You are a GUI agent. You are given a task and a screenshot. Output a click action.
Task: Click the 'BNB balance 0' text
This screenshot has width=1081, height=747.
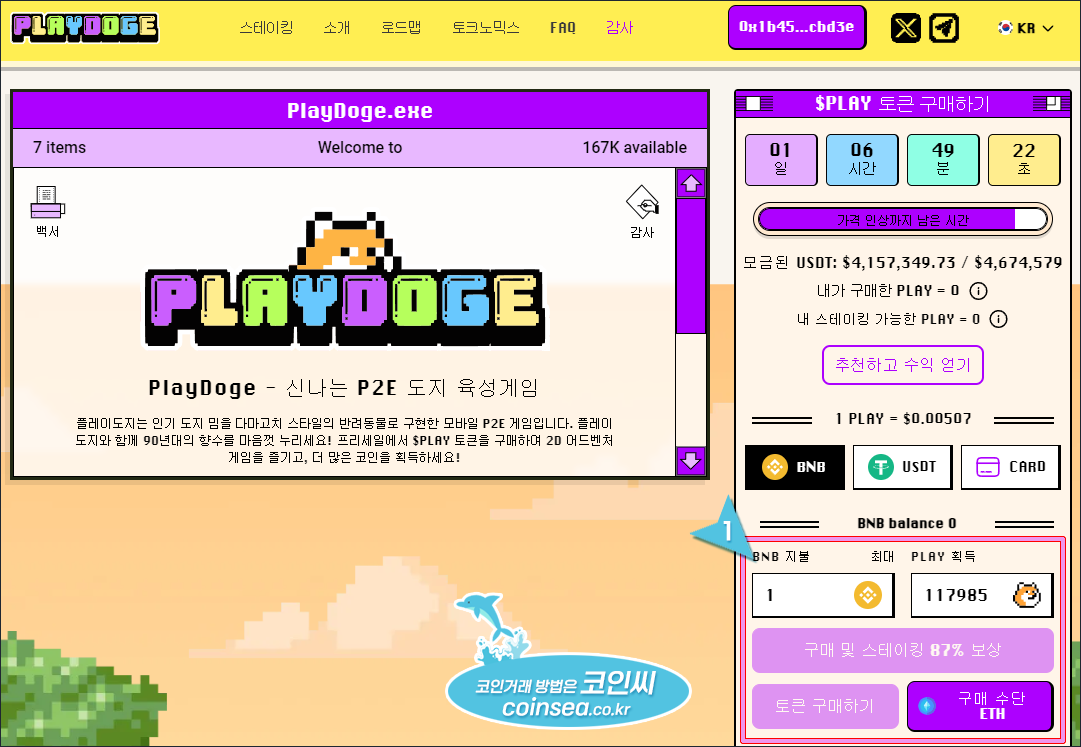click(907, 524)
